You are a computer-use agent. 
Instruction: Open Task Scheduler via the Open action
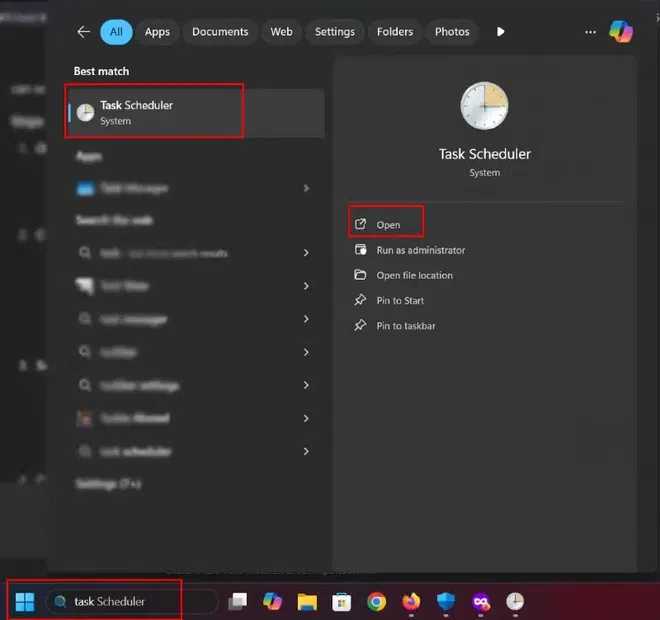386,225
